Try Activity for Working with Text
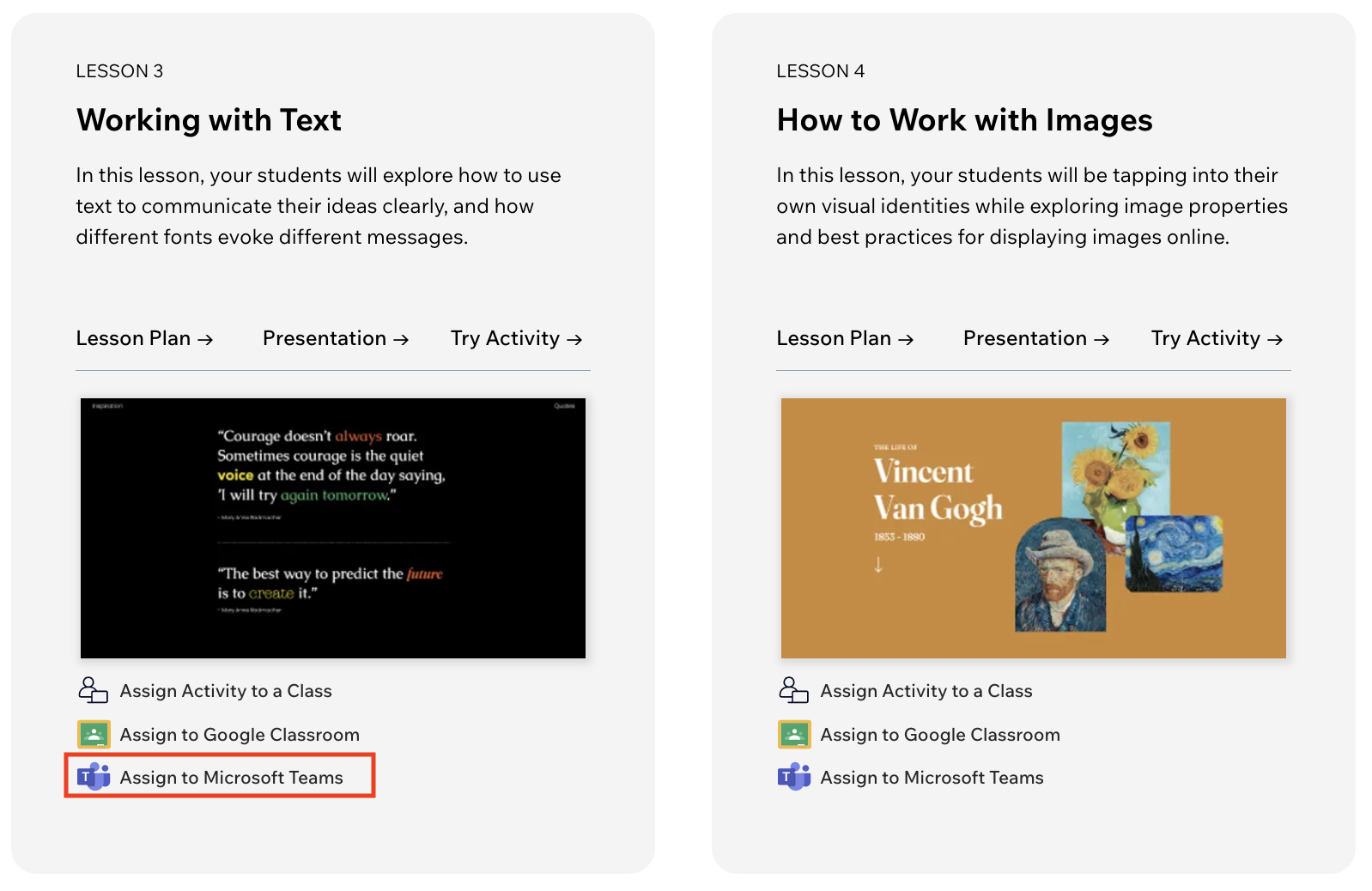The width and height of the screenshot is (1372, 891). coord(516,339)
